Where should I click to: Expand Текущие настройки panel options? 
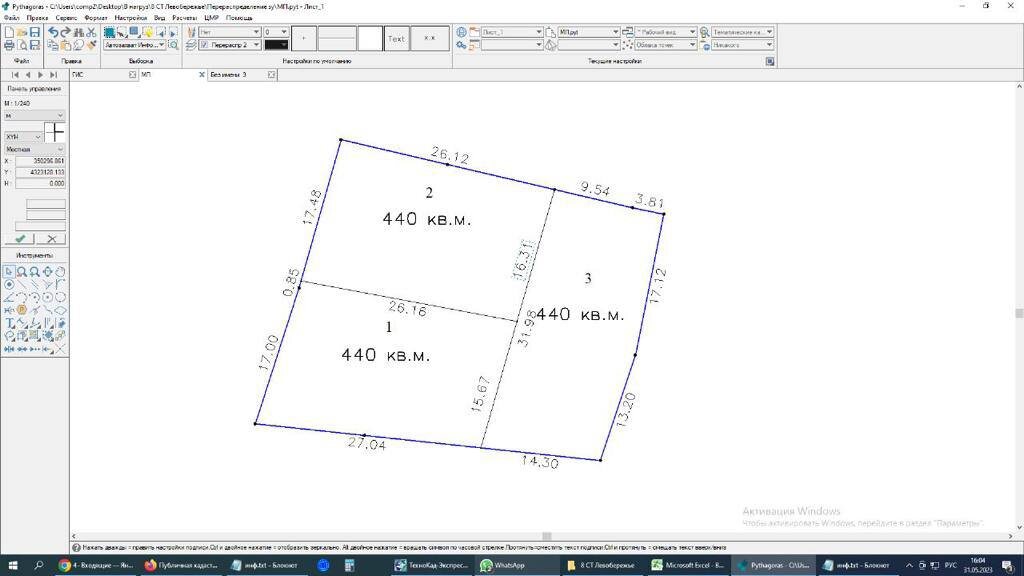770,61
